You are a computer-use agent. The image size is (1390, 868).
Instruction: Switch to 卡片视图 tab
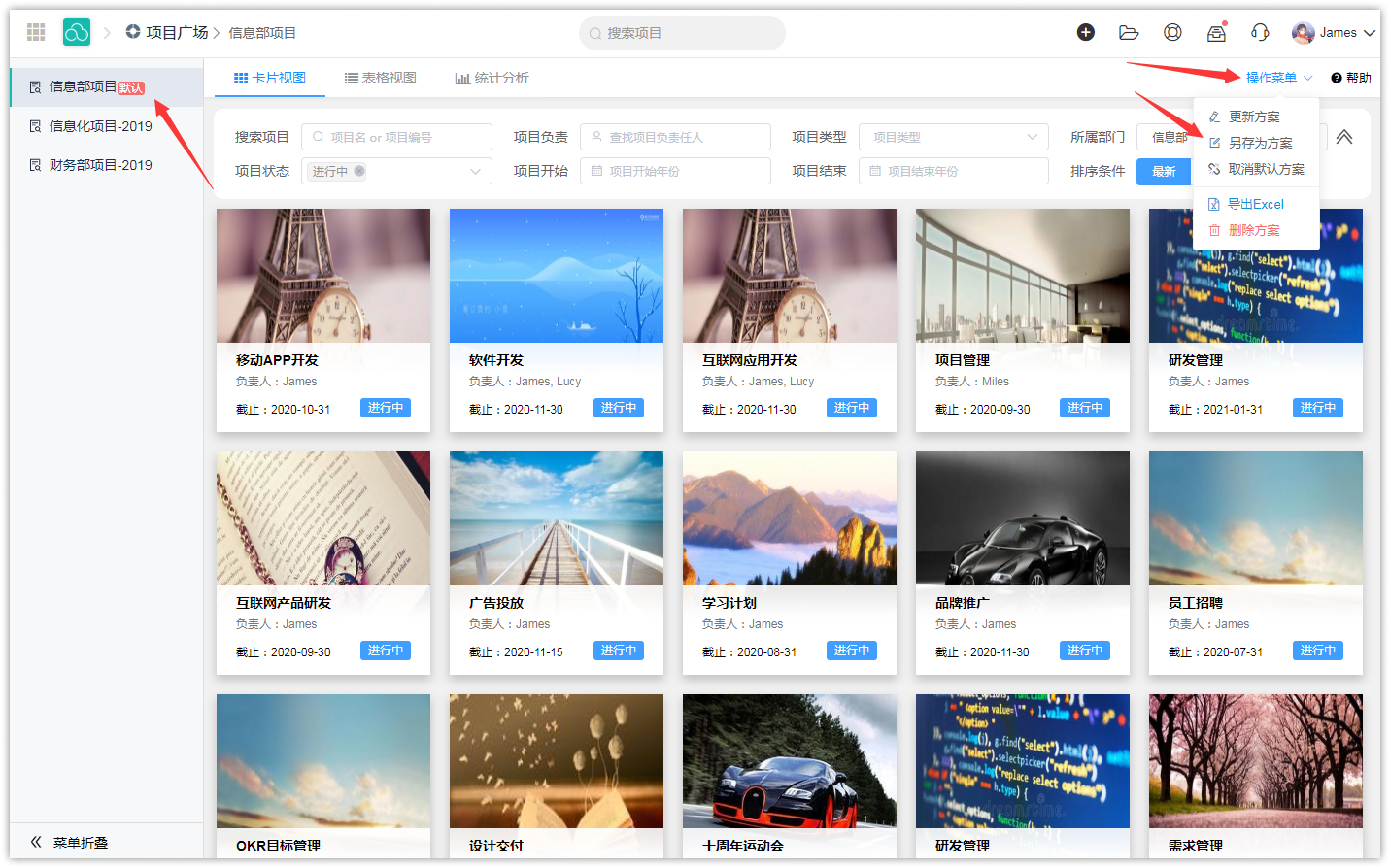(x=269, y=78)
